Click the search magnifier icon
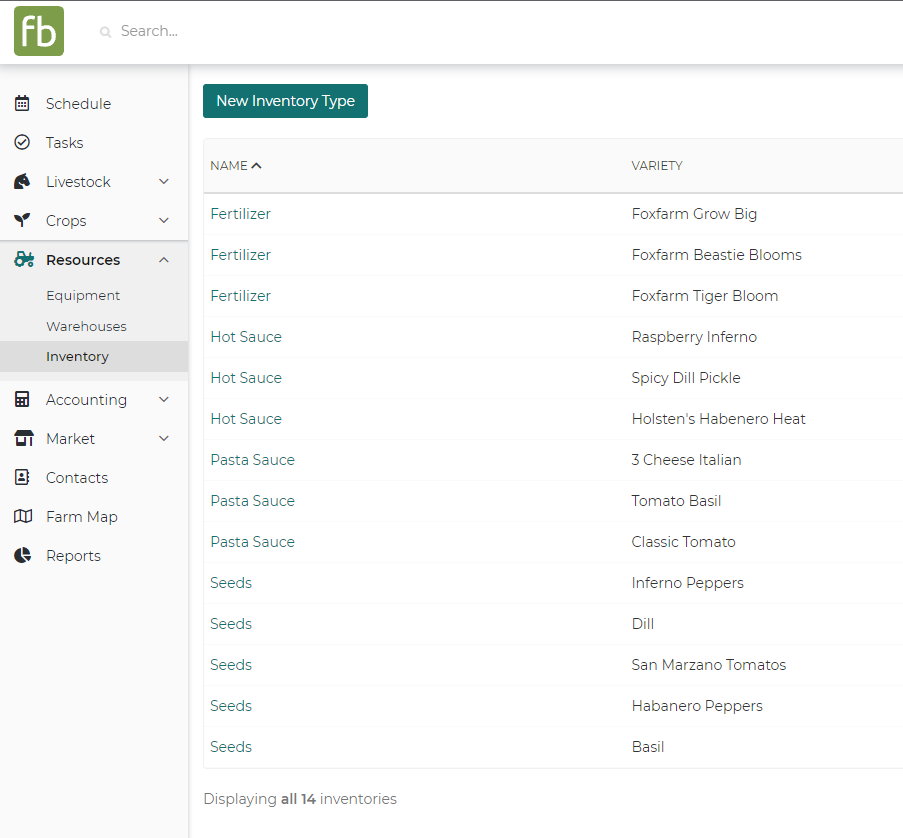Image resolution: width=903 pixels, height=838 pixels. [x=105, y=32]
